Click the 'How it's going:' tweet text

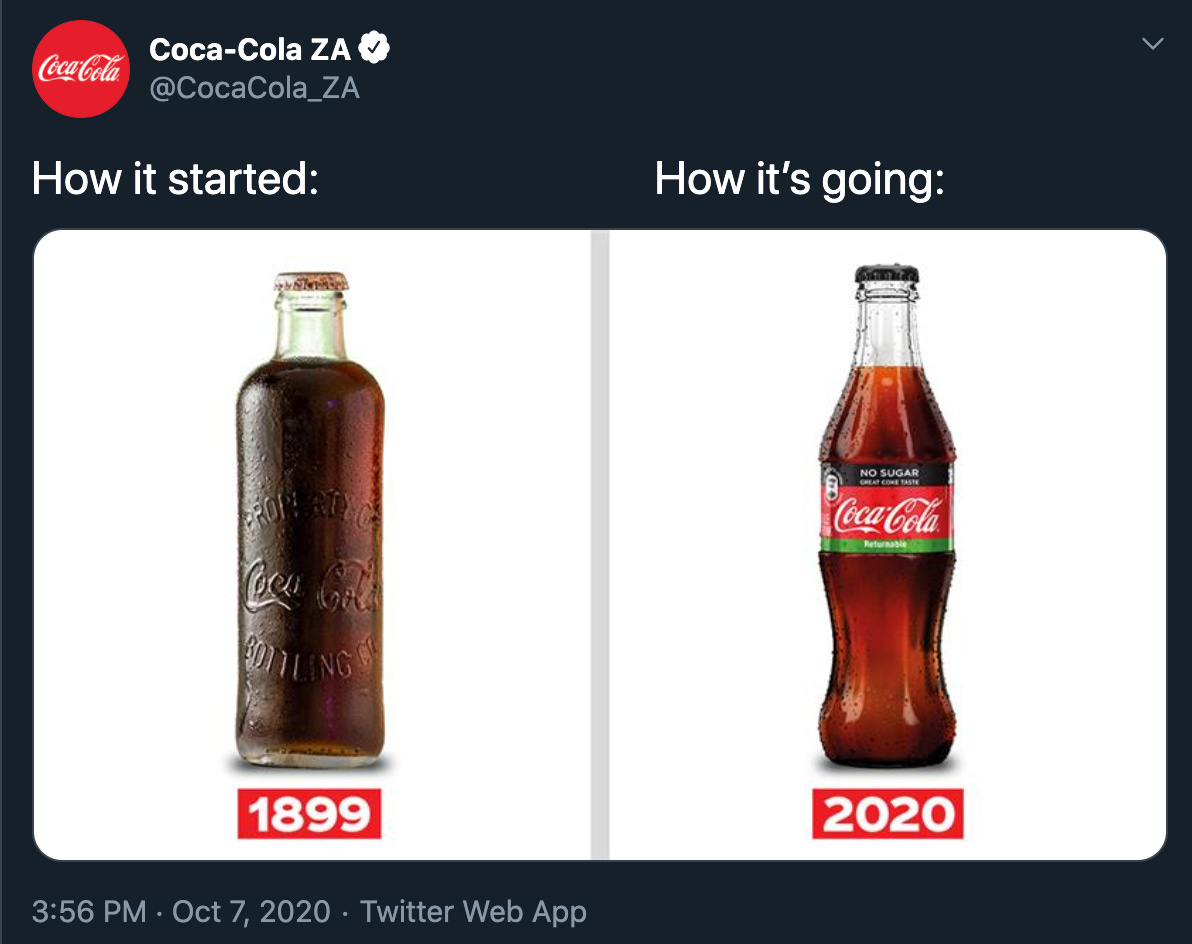pos(799,179)
